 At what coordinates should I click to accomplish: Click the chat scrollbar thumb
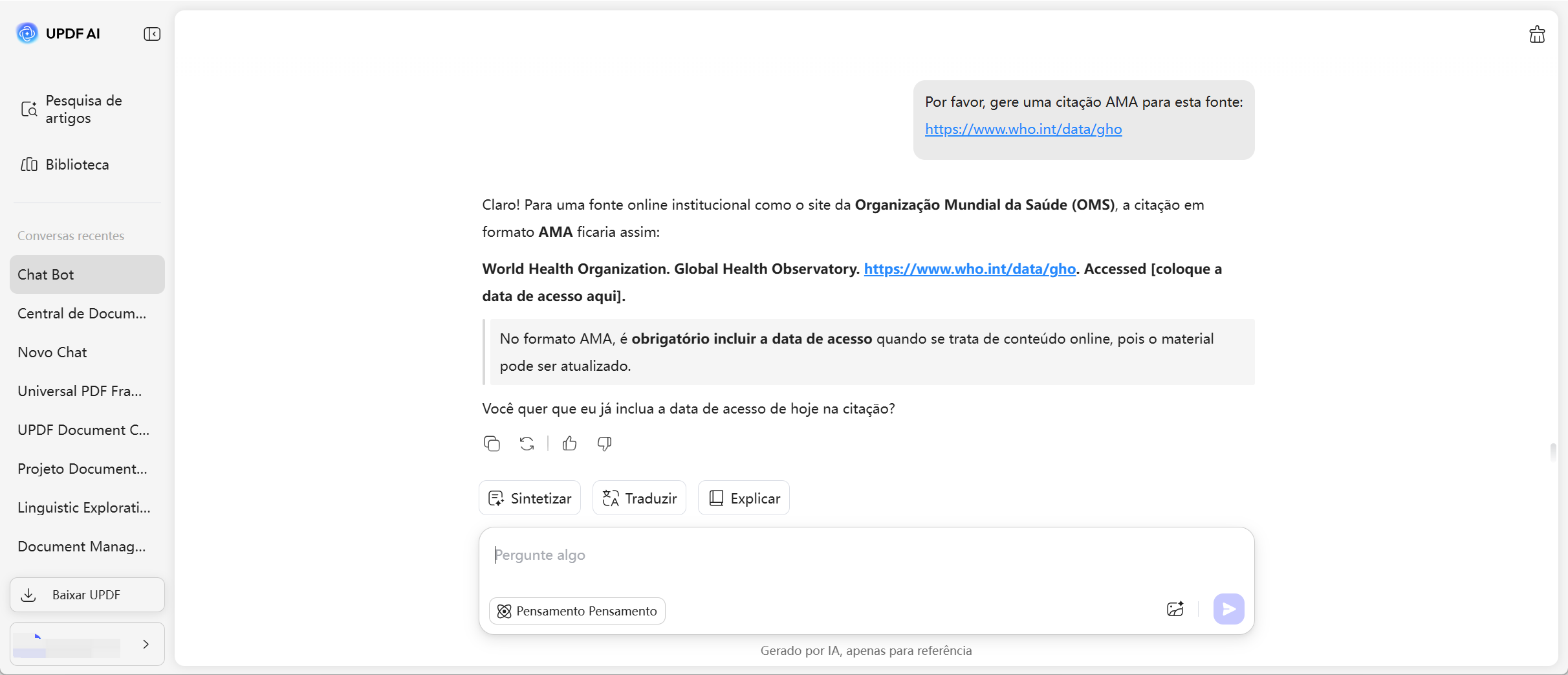[x=1553, y=452]
